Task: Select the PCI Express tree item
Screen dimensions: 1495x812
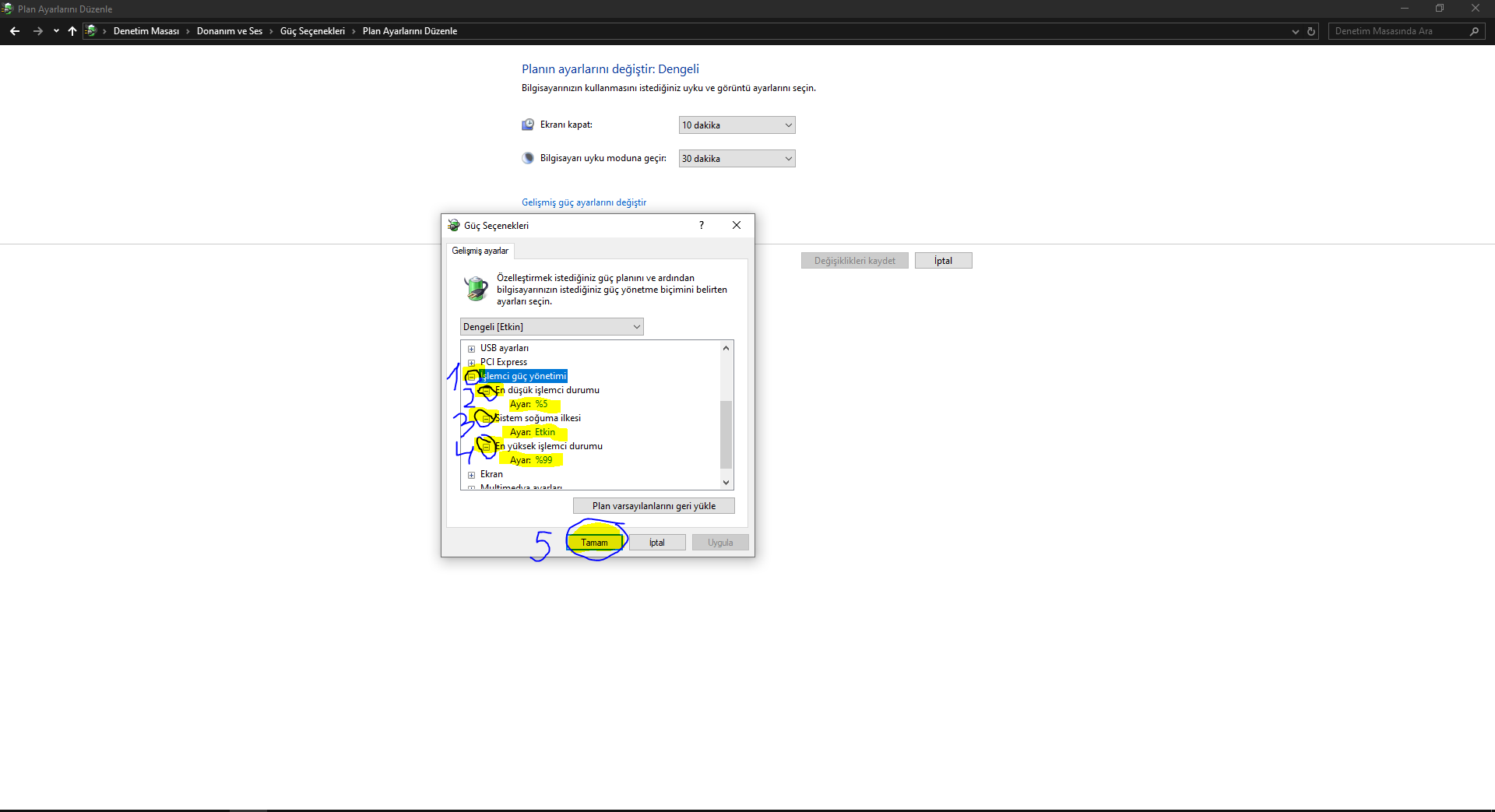Action: click(504, 362)
